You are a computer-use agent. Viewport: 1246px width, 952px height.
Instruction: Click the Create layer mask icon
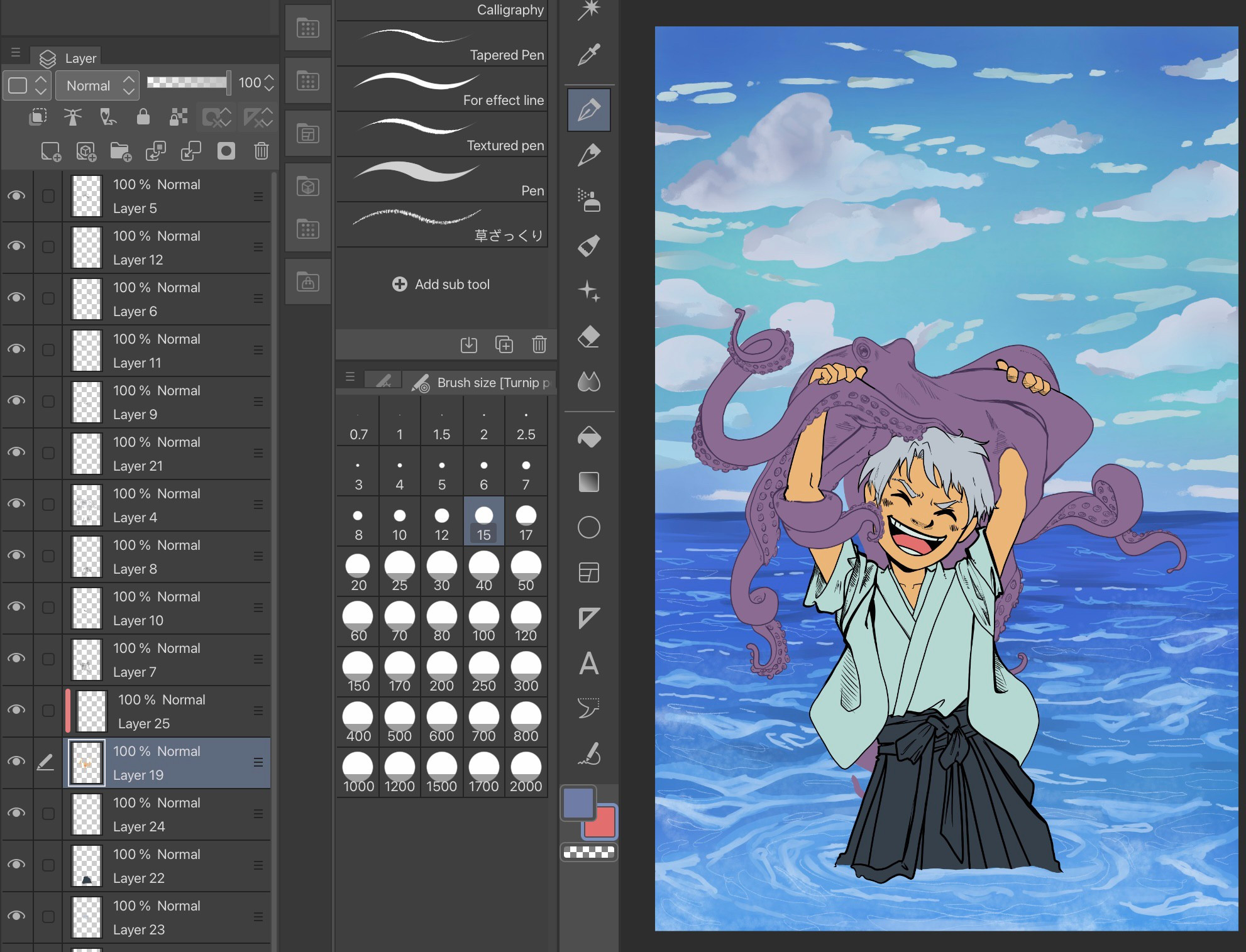(x=226, y=151)
